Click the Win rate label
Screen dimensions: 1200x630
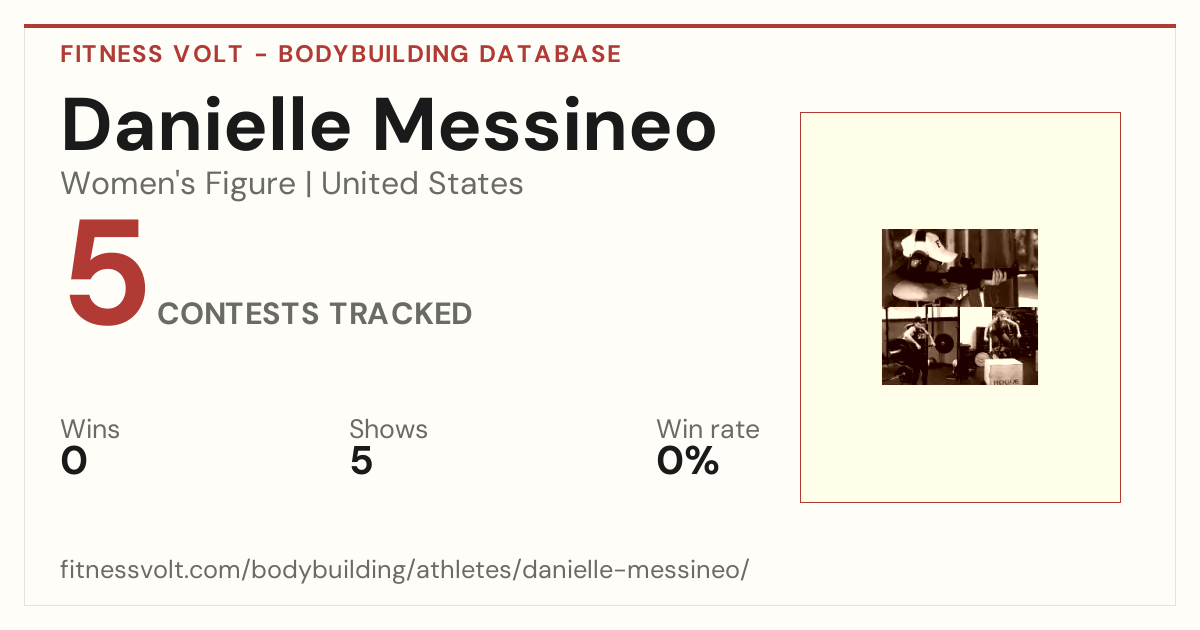coord(708,429)
